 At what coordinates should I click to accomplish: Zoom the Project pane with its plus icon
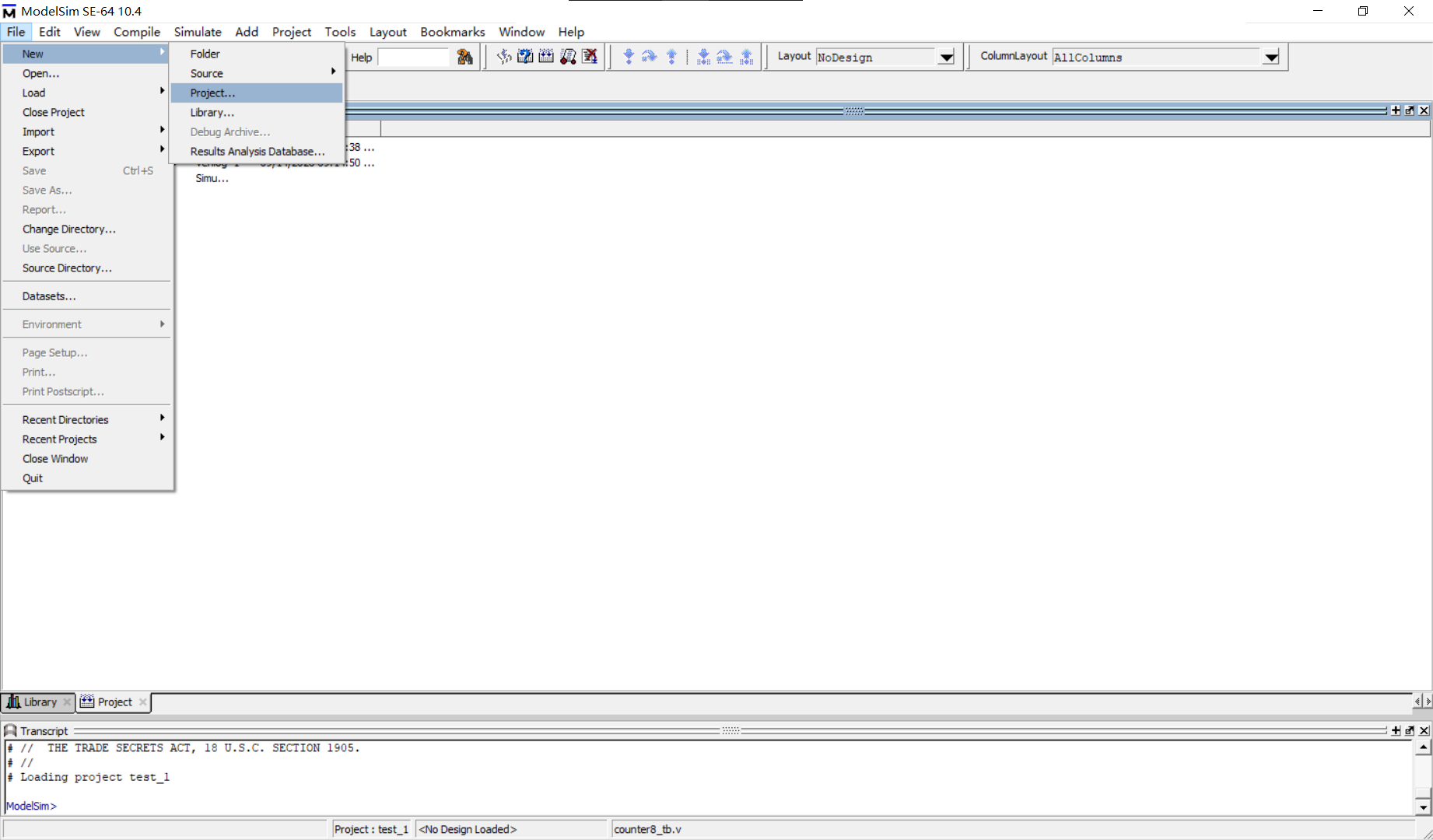[1396, 110]
